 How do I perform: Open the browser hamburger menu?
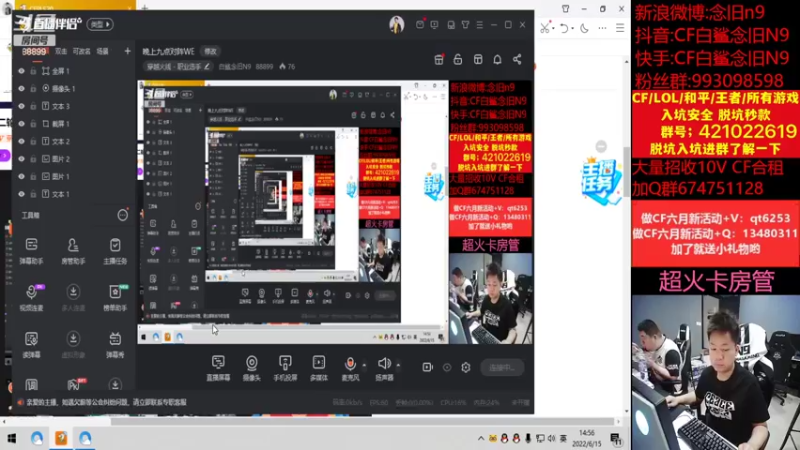[620, 29]
